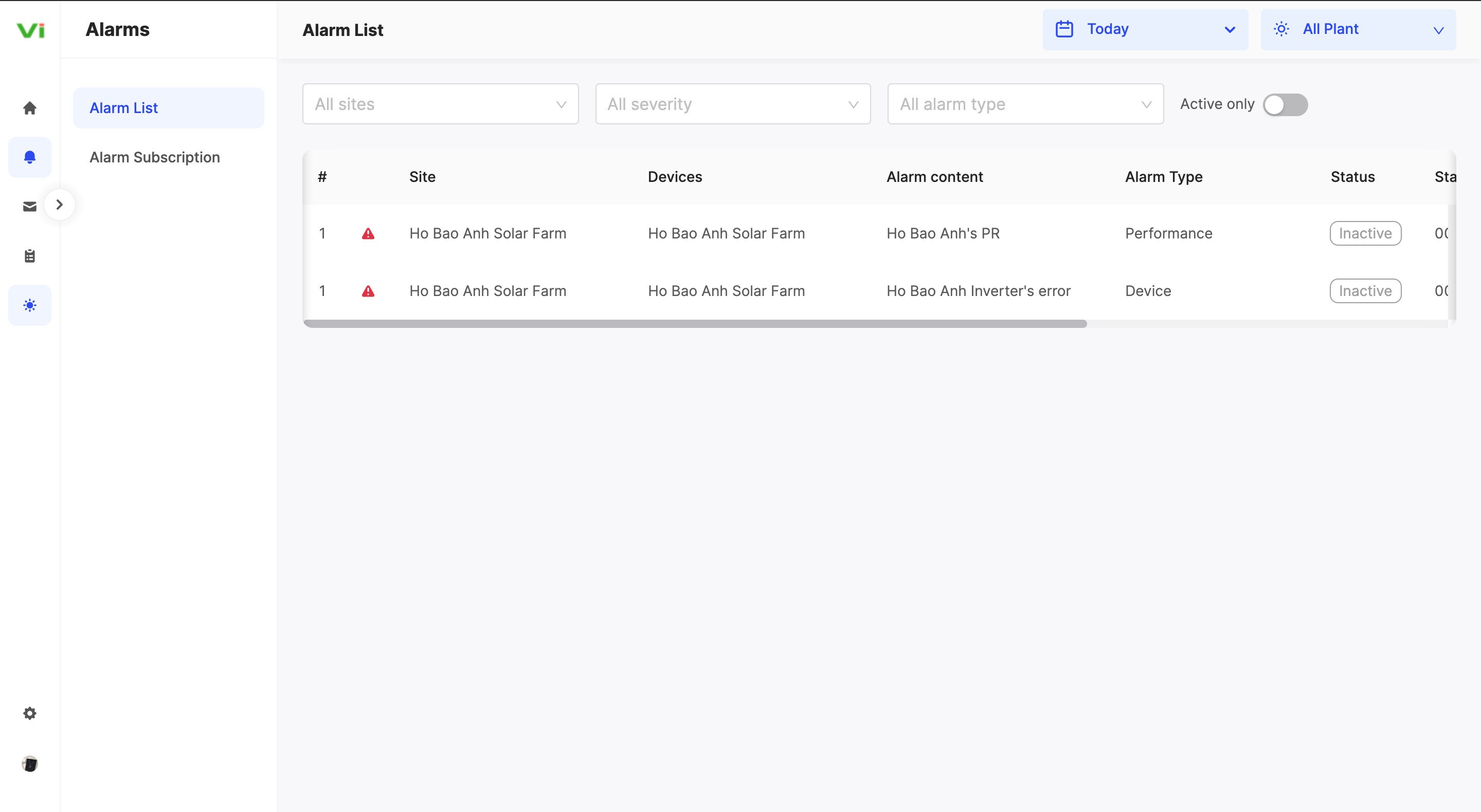The height and width of the screenshot is (812, 1481).
Task: Open the All severity dropdown
Action: pyautogui.click(x=732, y=104)
